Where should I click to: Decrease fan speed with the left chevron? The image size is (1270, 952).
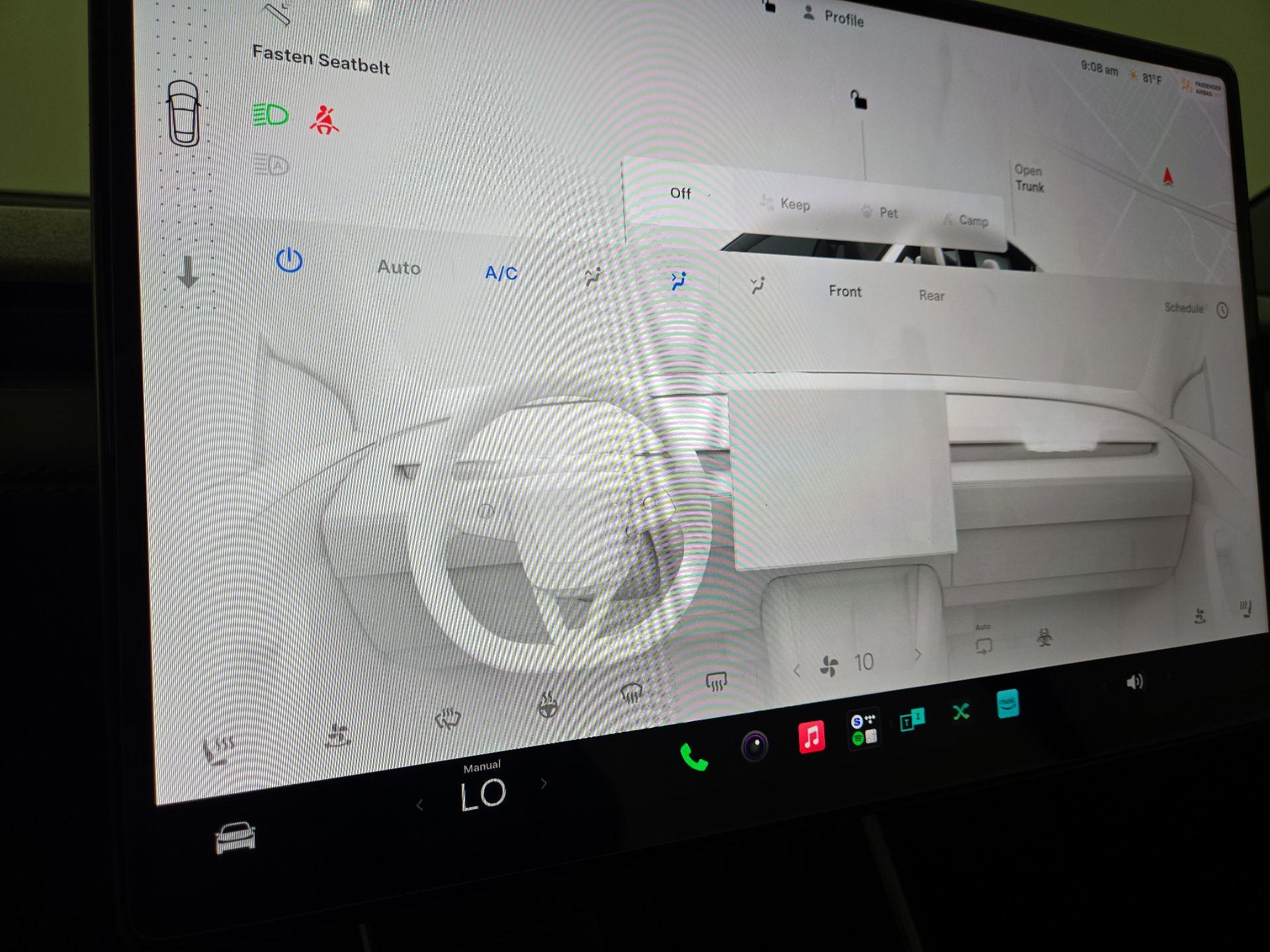797,671
